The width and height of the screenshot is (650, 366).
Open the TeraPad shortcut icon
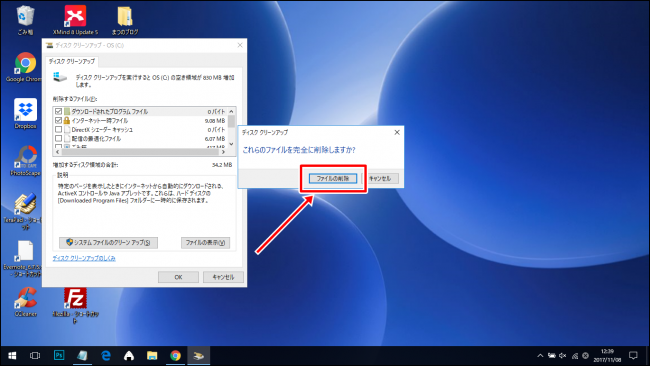(x=24, y=211)
